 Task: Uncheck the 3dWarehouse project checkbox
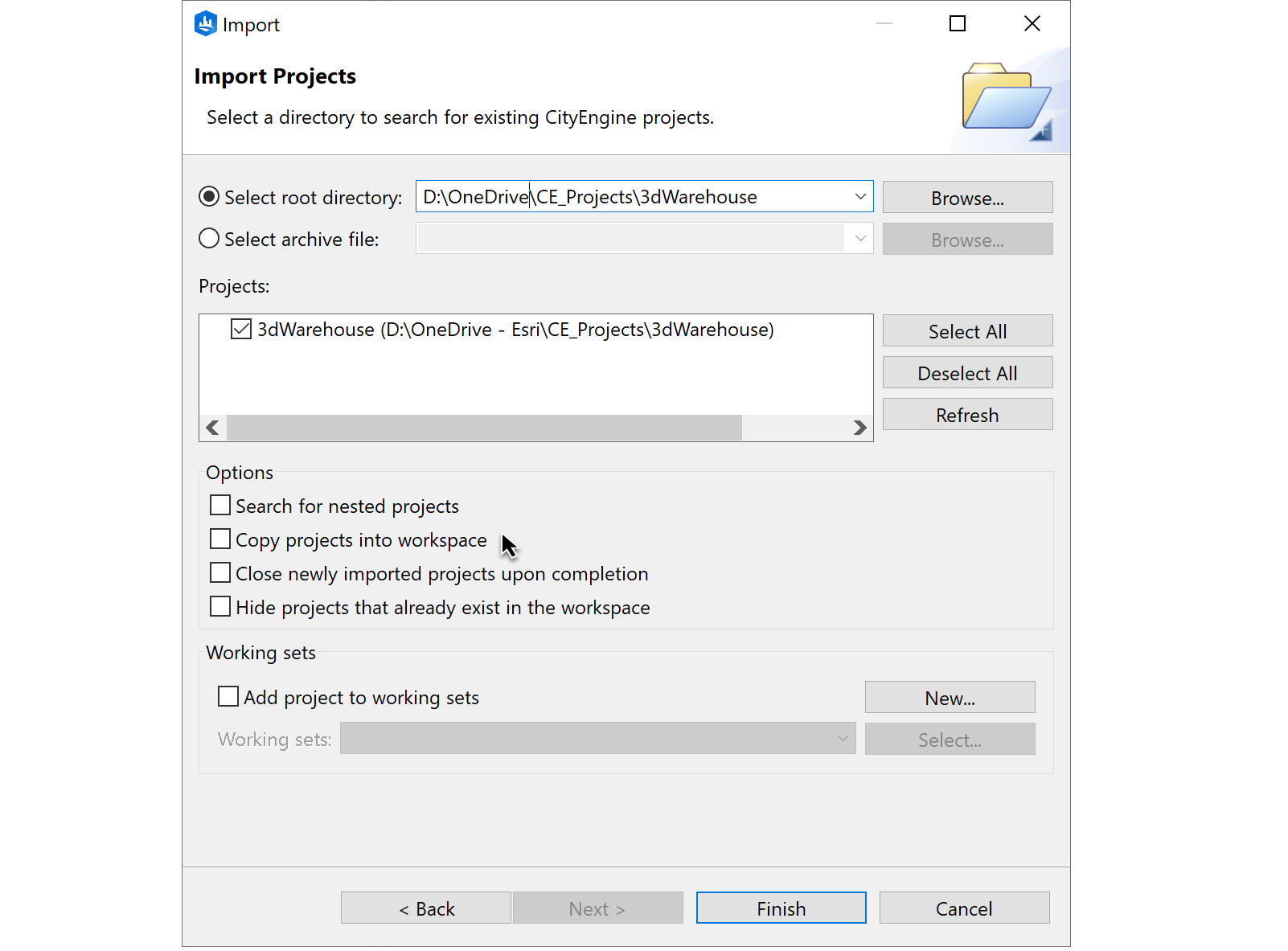point(241,330)
